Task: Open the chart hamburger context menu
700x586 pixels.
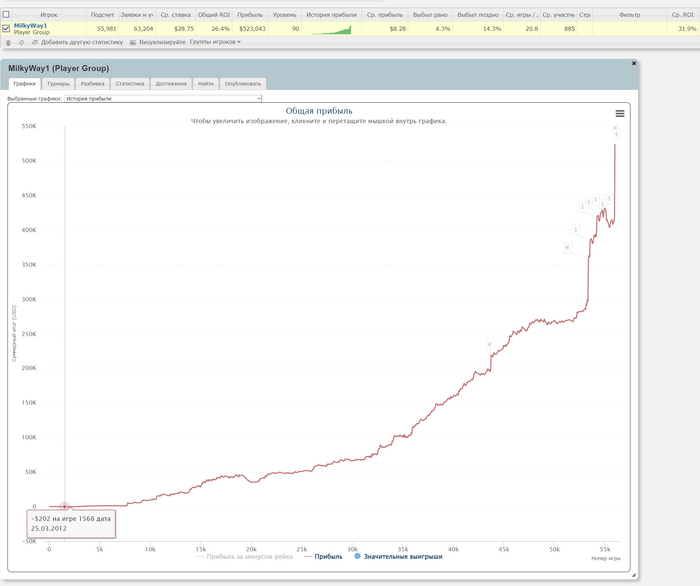Action: point(620,114)
